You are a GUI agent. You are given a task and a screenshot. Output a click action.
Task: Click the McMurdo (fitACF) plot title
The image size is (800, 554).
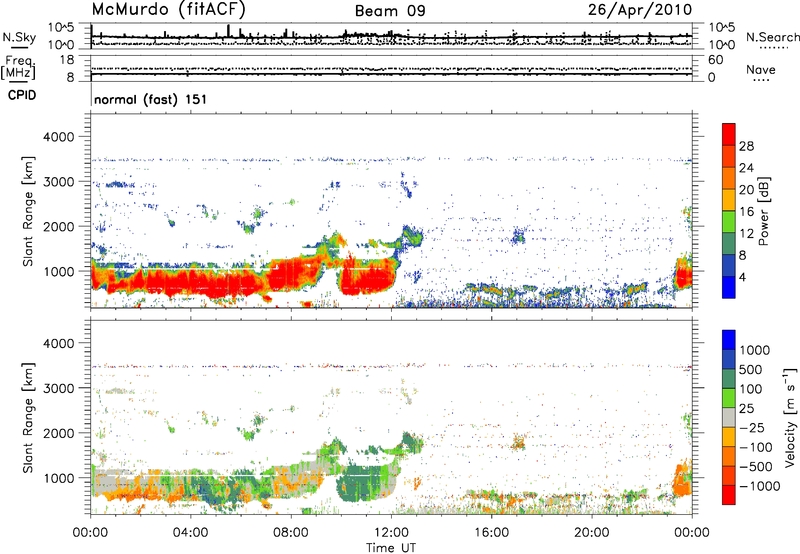(168, 9)
